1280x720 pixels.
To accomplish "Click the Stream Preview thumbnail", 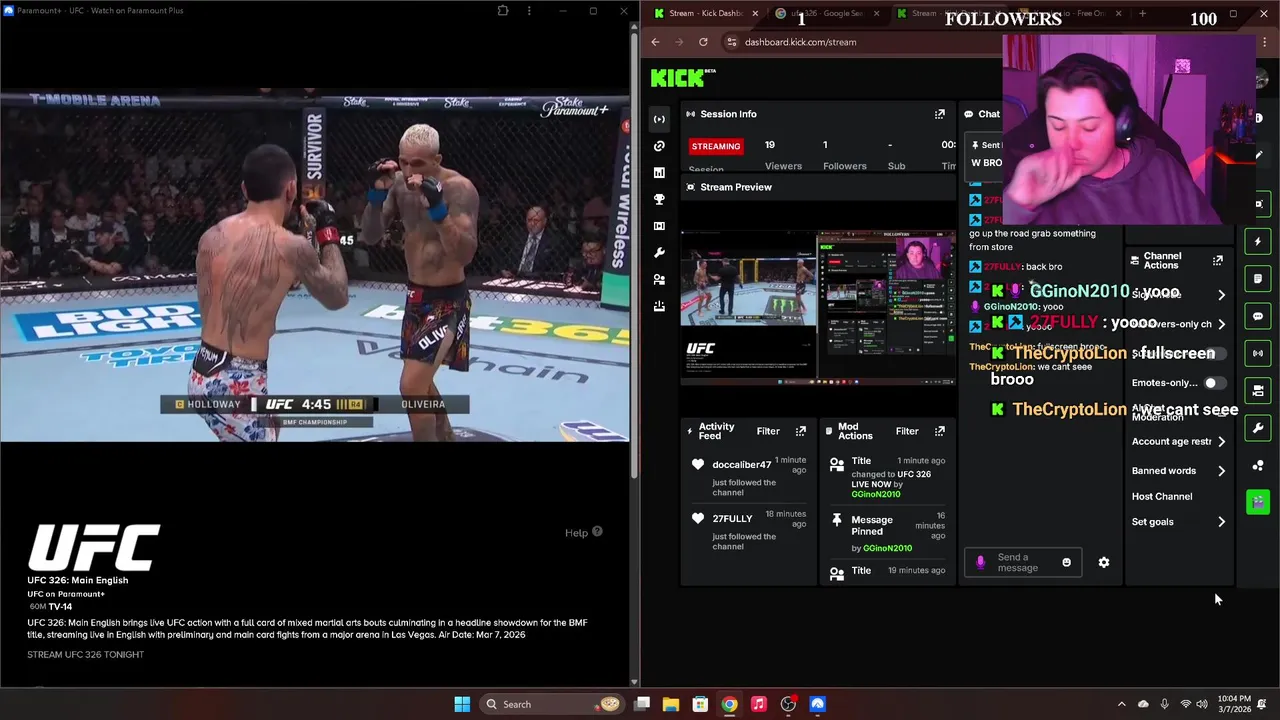I will [x=818, y=308].
